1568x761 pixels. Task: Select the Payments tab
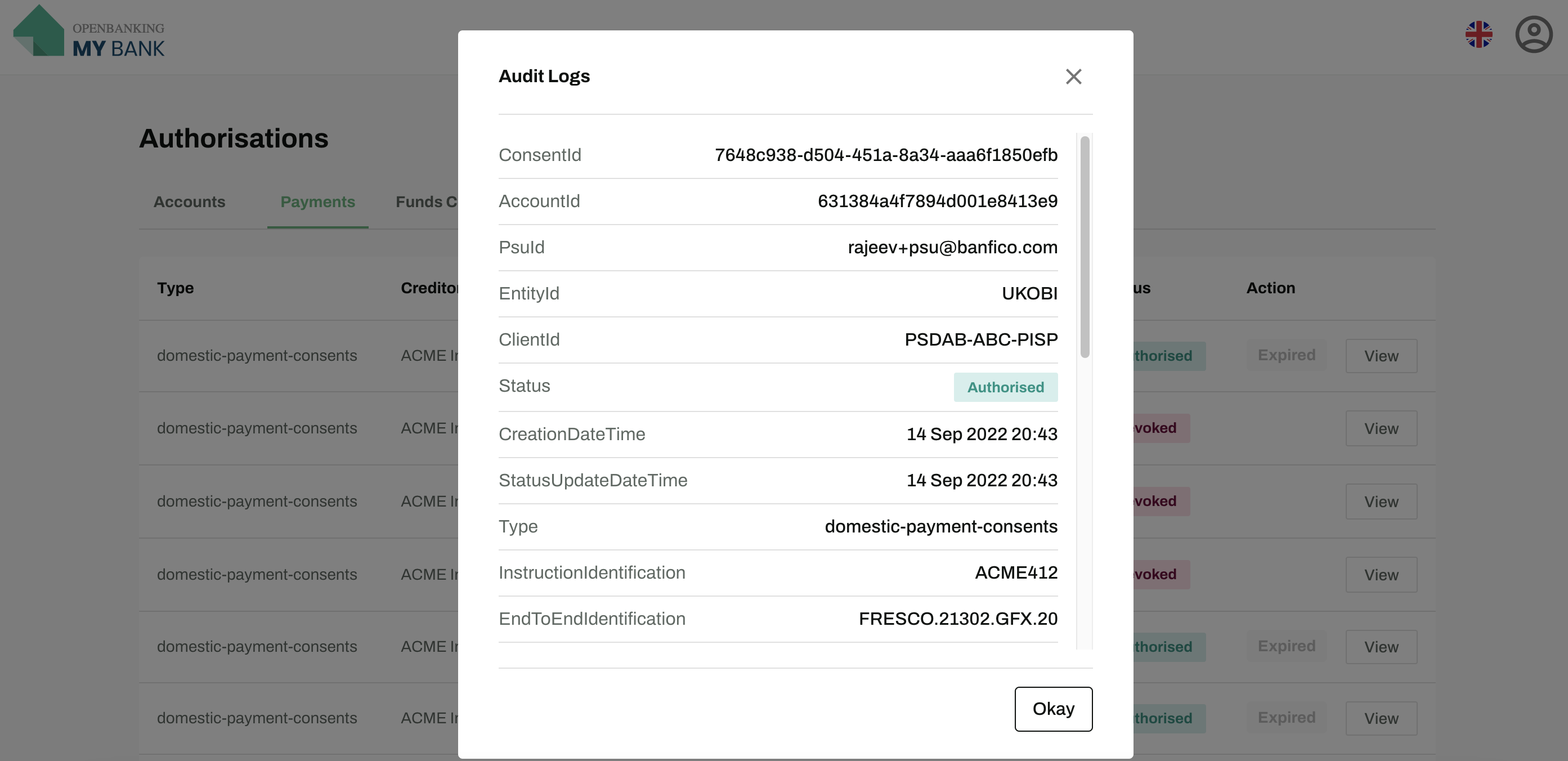tap(317, 202)
